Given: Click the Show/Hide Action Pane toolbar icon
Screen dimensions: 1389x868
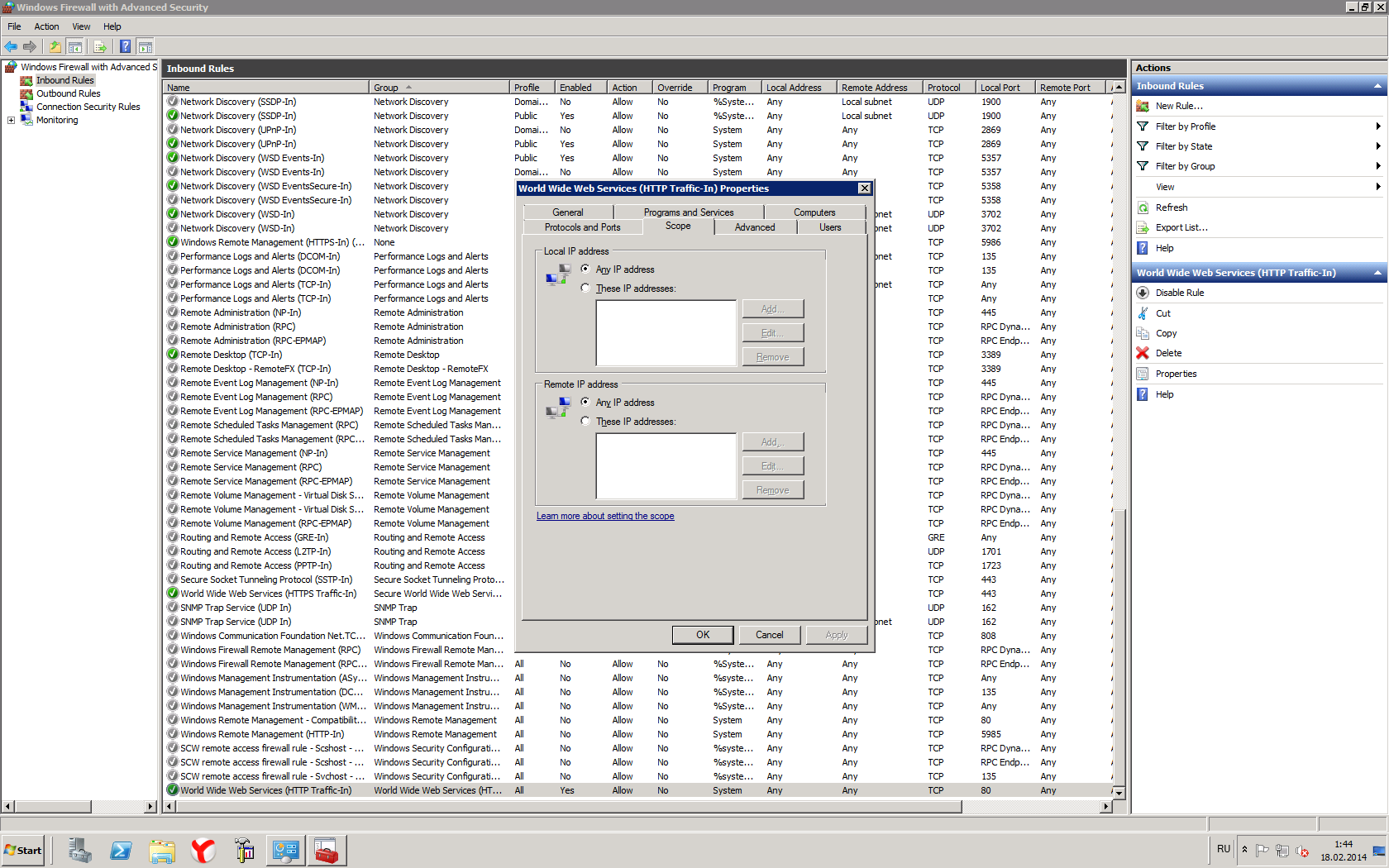Looking at the screenshot, I should 145,46.
